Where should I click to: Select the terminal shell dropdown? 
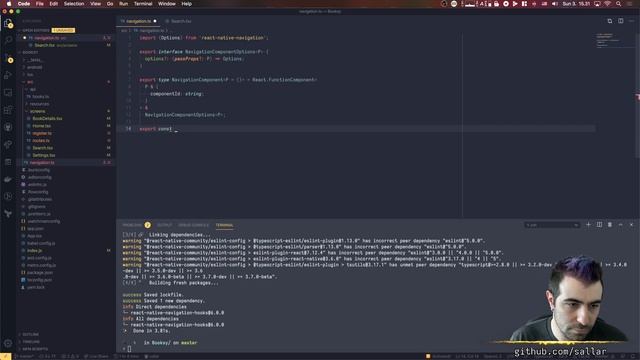click(552, 225)
